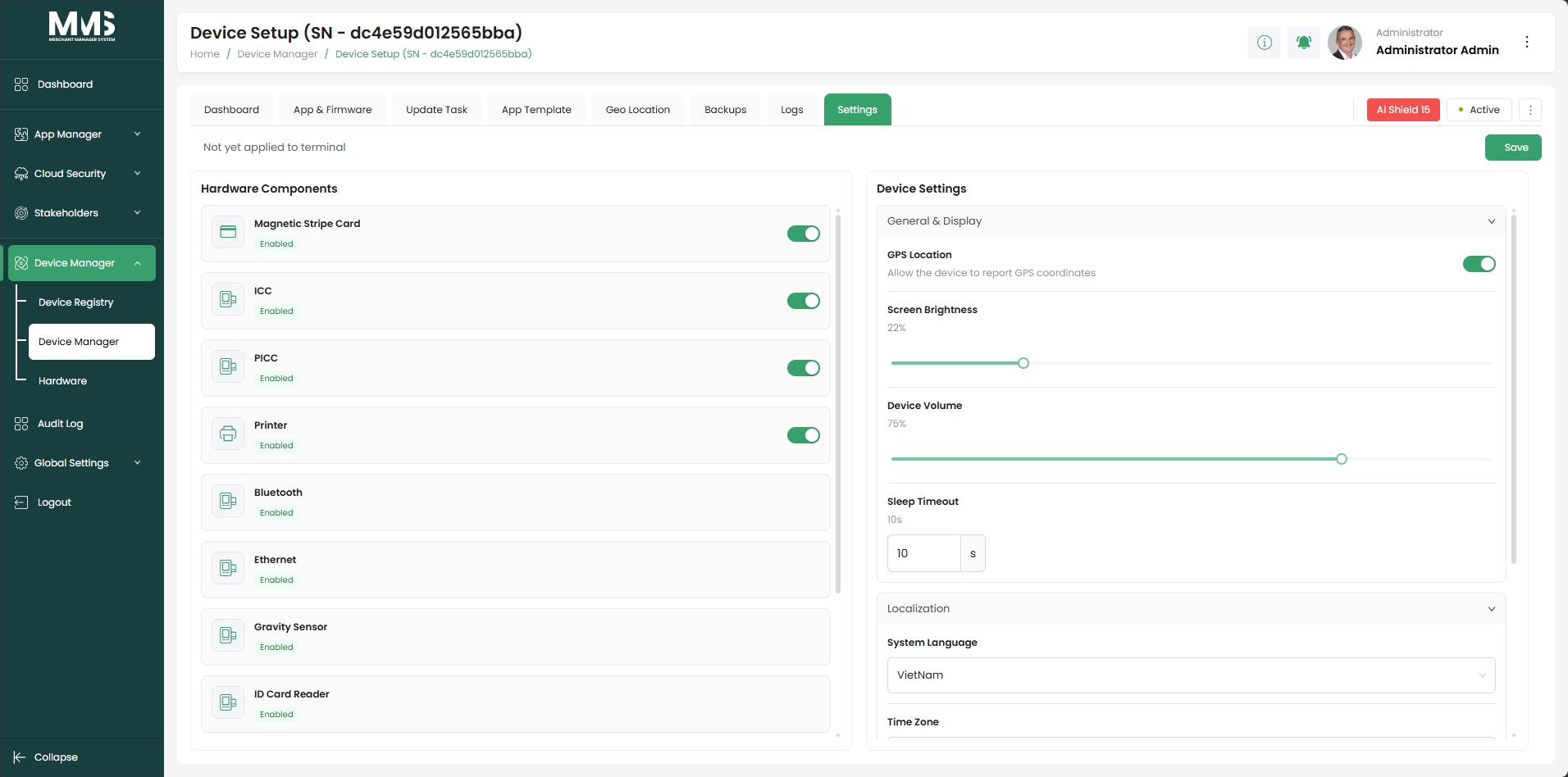Open the Logs tab
Image resolution: width=1568 pixels, height=777 pixels.
pyautogui.click(x=791, y=110)
